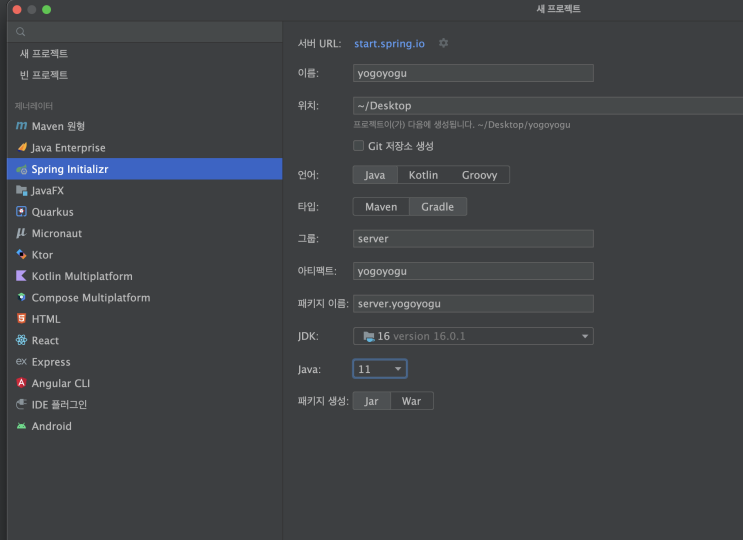Viewport: 743px width, 540px height.
Task: Click the React atom icon
Action: pos(21,340)
